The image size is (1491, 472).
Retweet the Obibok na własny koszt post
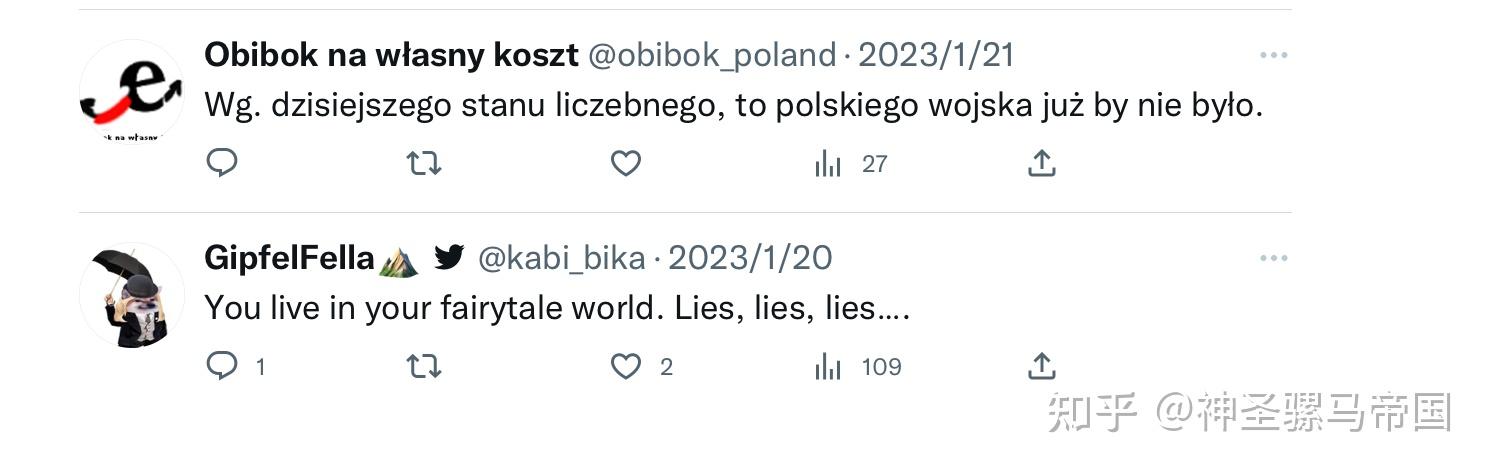(424, 163)
